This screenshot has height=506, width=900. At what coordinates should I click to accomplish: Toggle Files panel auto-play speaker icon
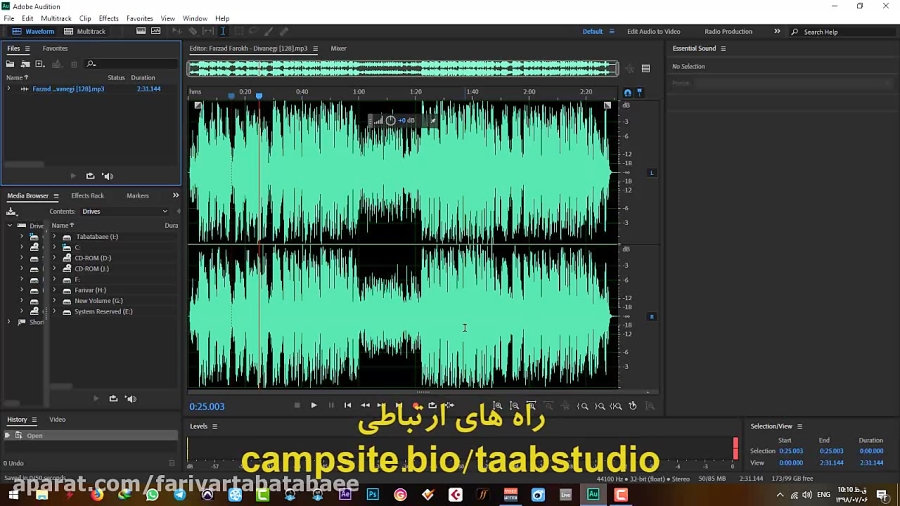click(107, 176)
